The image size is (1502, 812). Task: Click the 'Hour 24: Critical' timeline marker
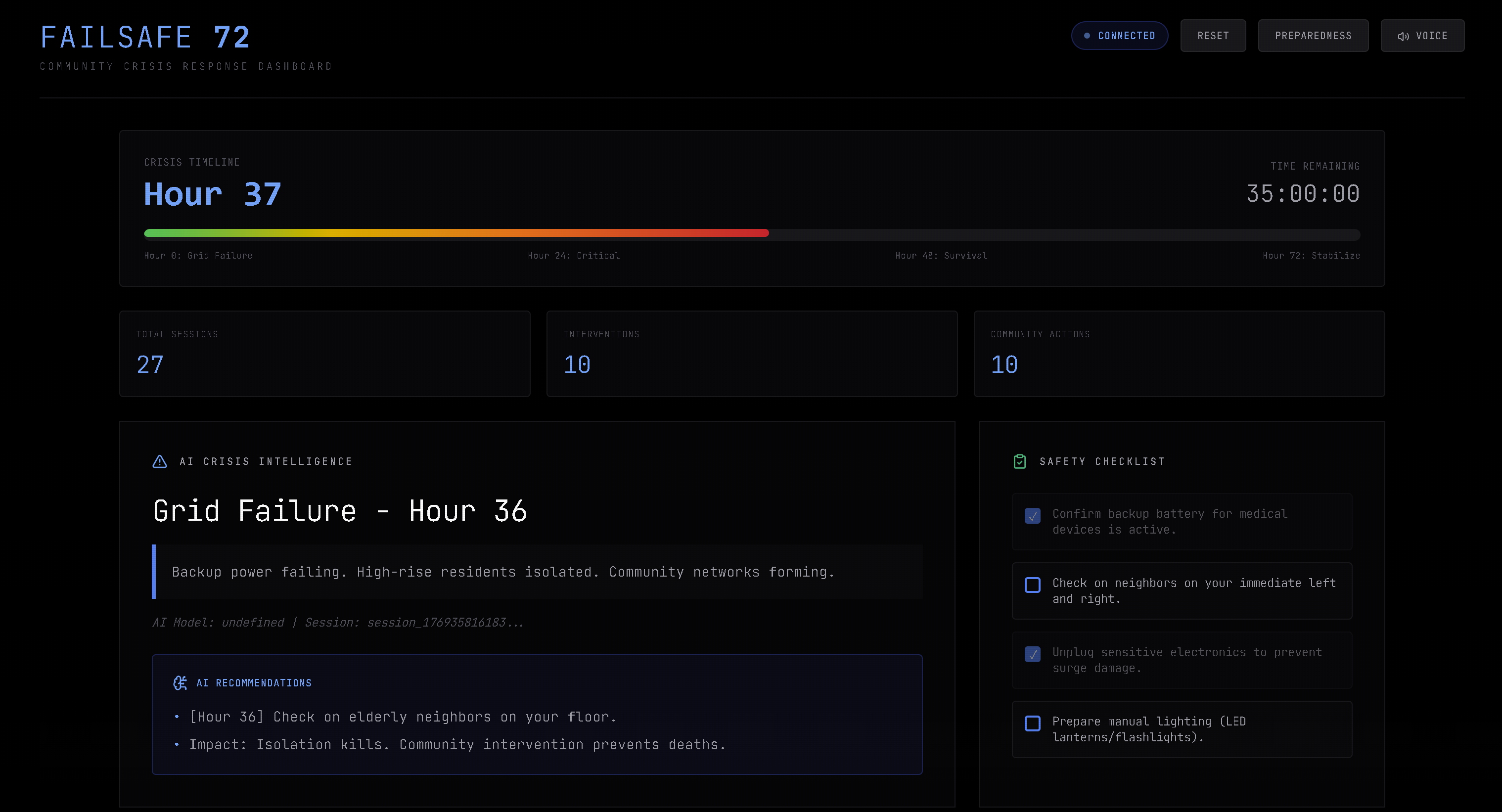[x=573, y=256]
